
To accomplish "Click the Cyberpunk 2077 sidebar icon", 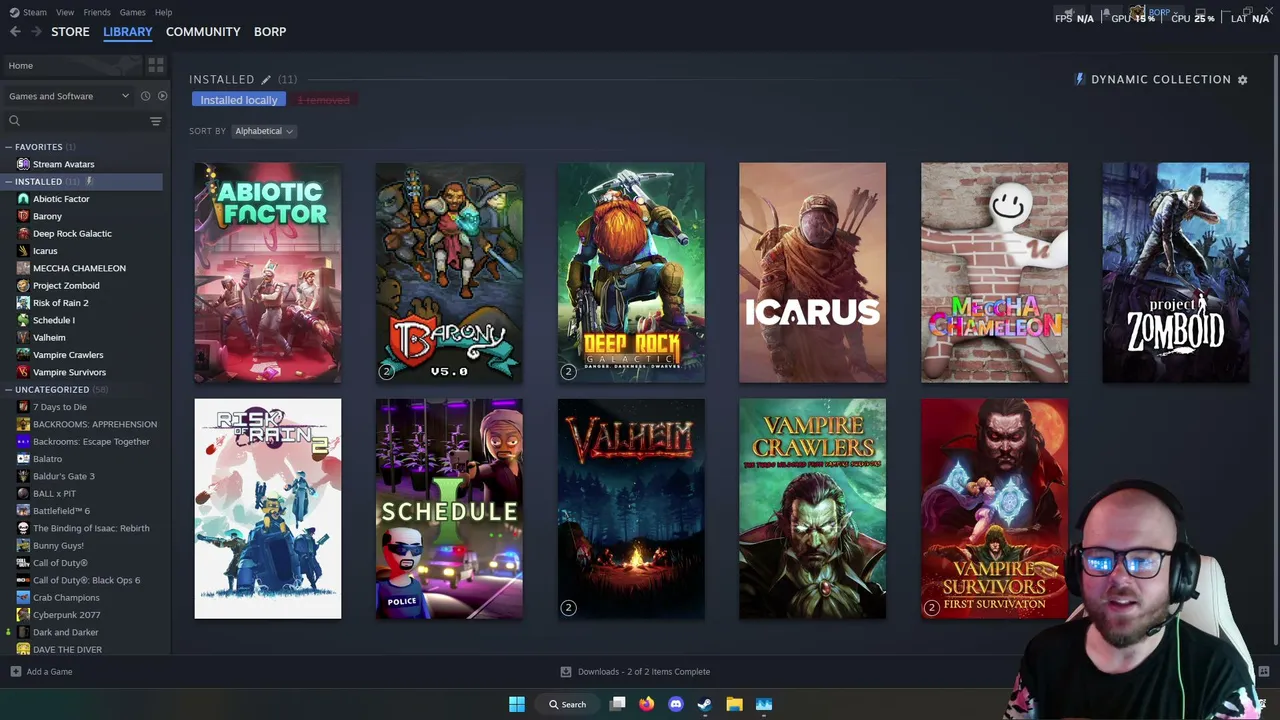I will pyautogui.click(x=23, y=615).
